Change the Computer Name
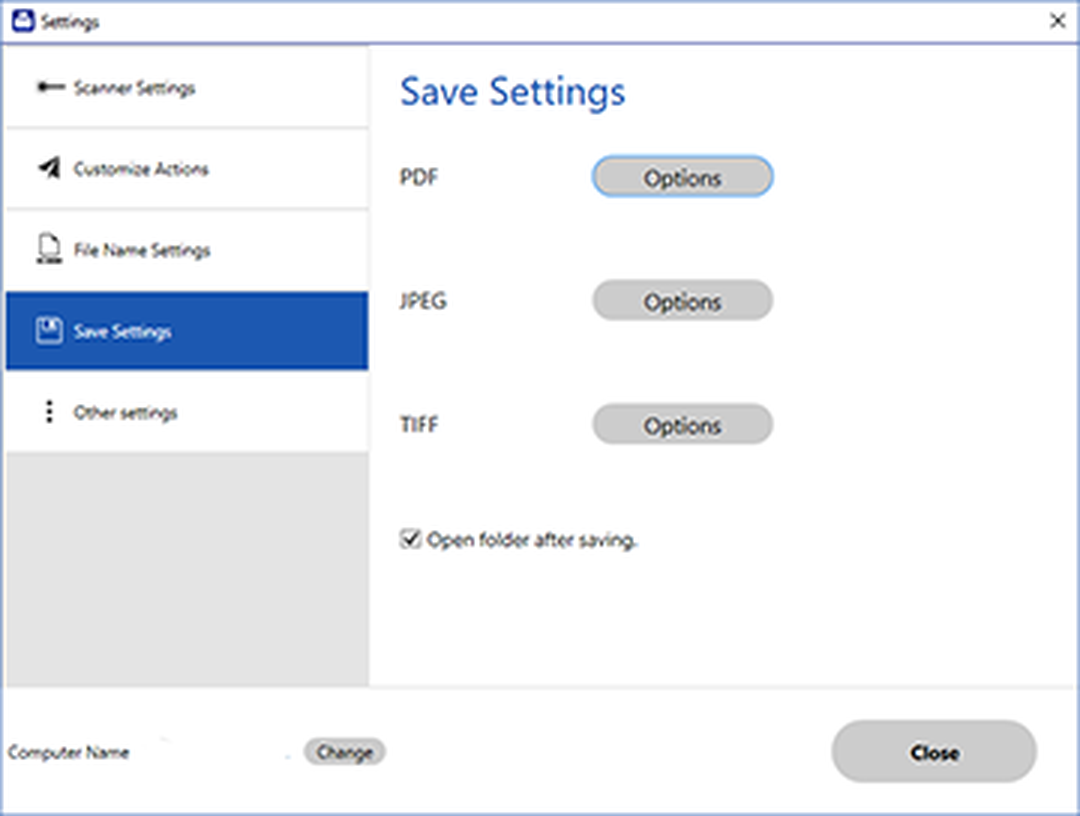Screen dimensions: 1080x816 344,752
